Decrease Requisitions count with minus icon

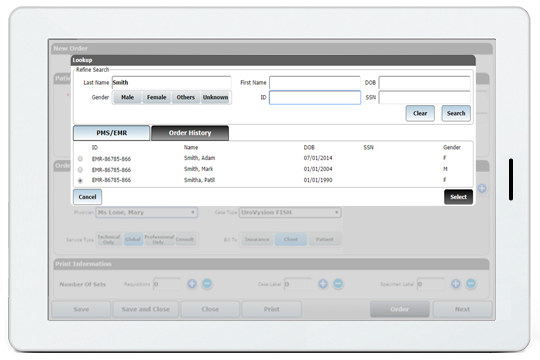point(207,284)
